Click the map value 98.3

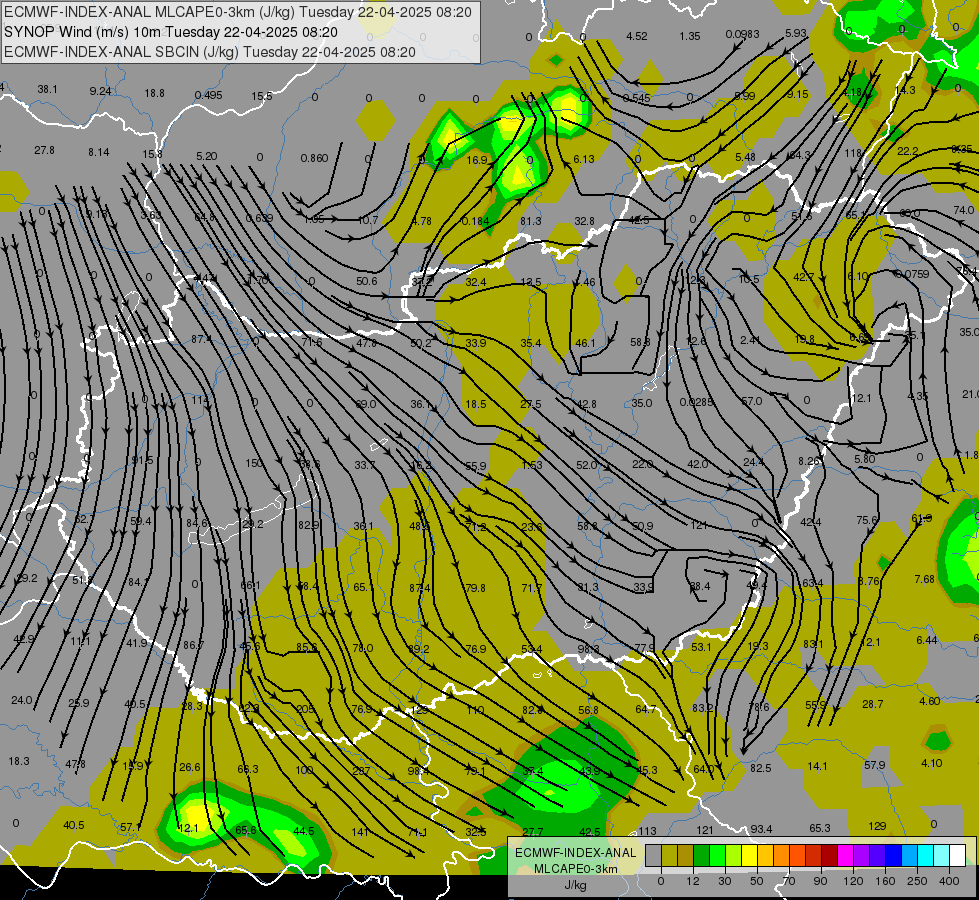pyautogui.click(x=588, y=650)
